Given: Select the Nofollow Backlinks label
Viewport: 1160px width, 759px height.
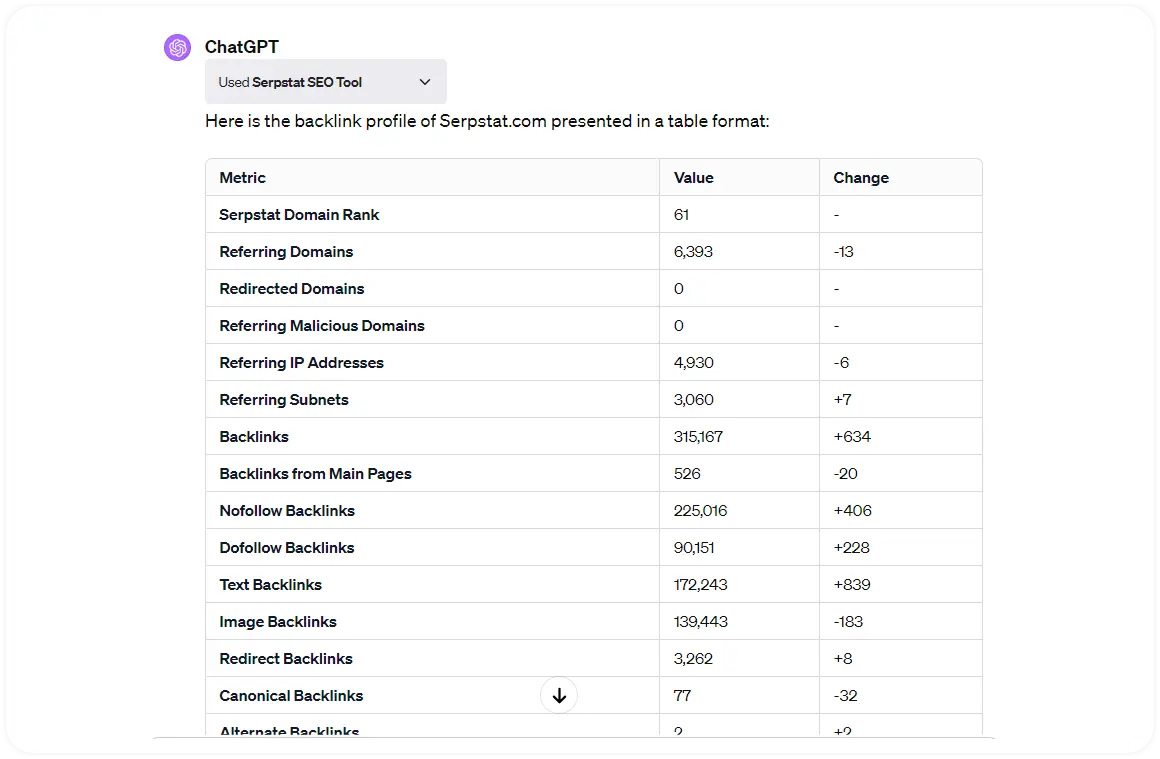Looking at the screenshot, I should click(x=287, y=510).
